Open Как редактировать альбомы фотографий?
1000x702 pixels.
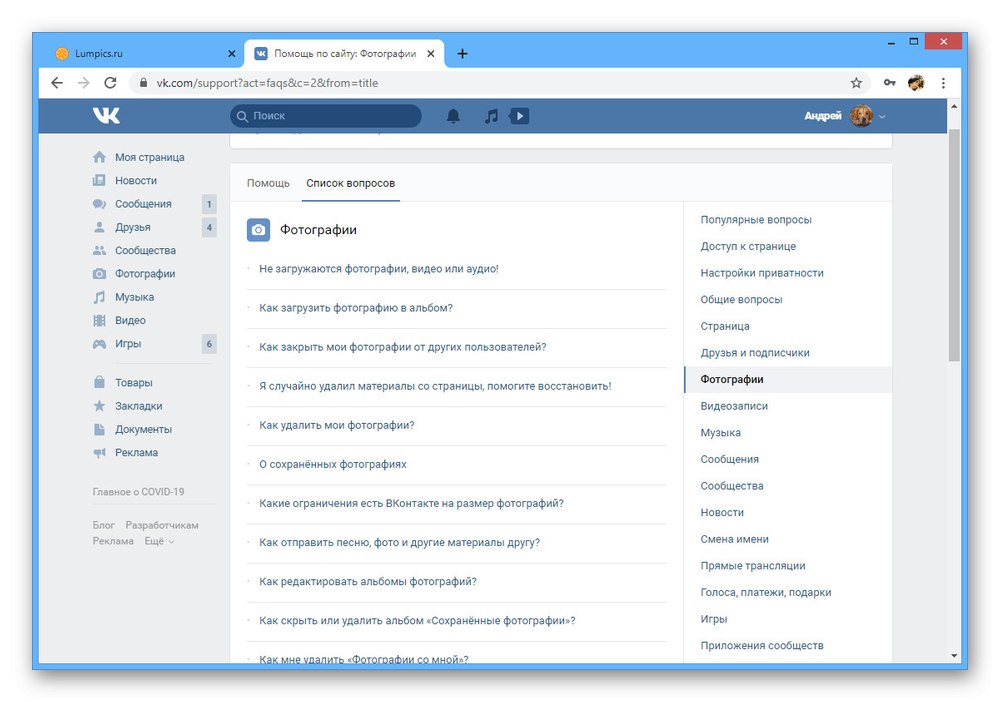pos(368,581)
